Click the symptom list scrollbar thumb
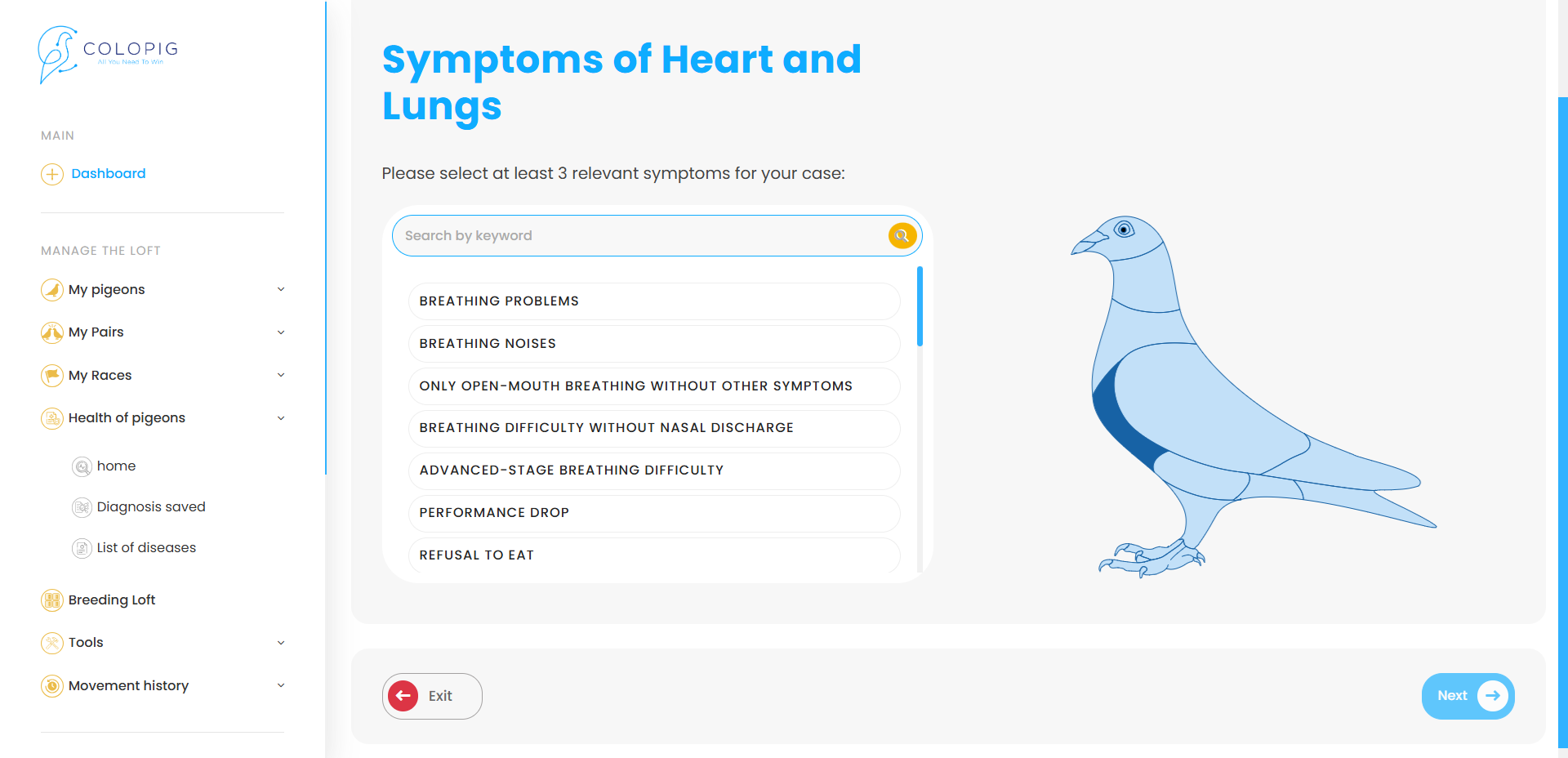Viewport: 1568px width, 758px height. tap(920, 306)
